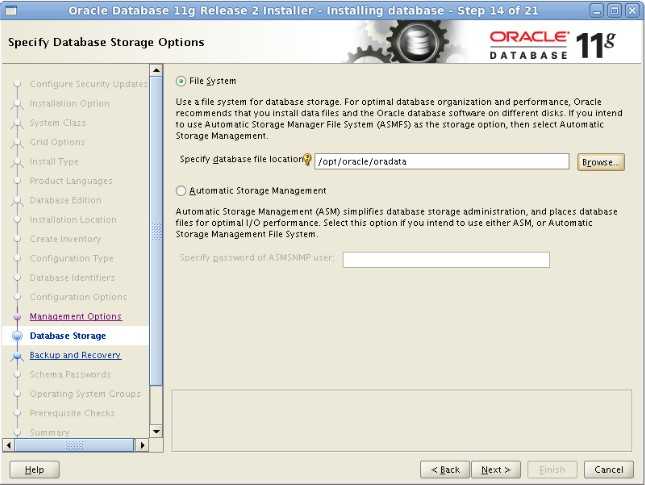Viewport: 645px width, 485px height.
Task: Click the Configuration Options step
Action: point(79,297)
